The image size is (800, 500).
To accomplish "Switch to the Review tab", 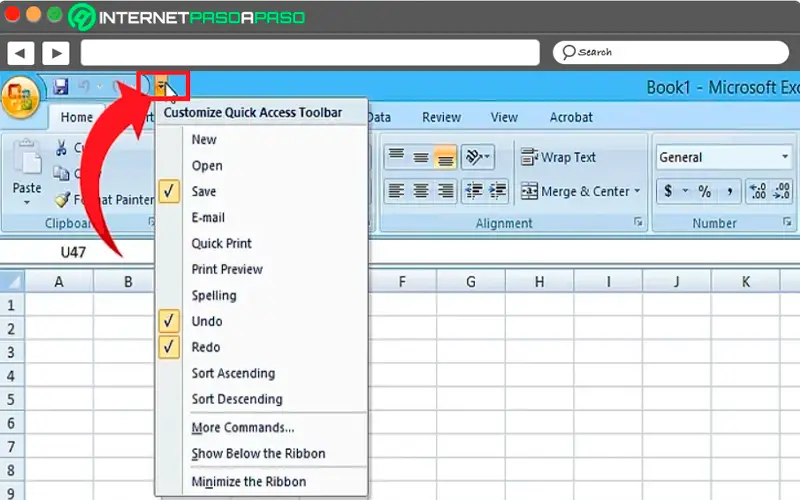I will 441,117.
